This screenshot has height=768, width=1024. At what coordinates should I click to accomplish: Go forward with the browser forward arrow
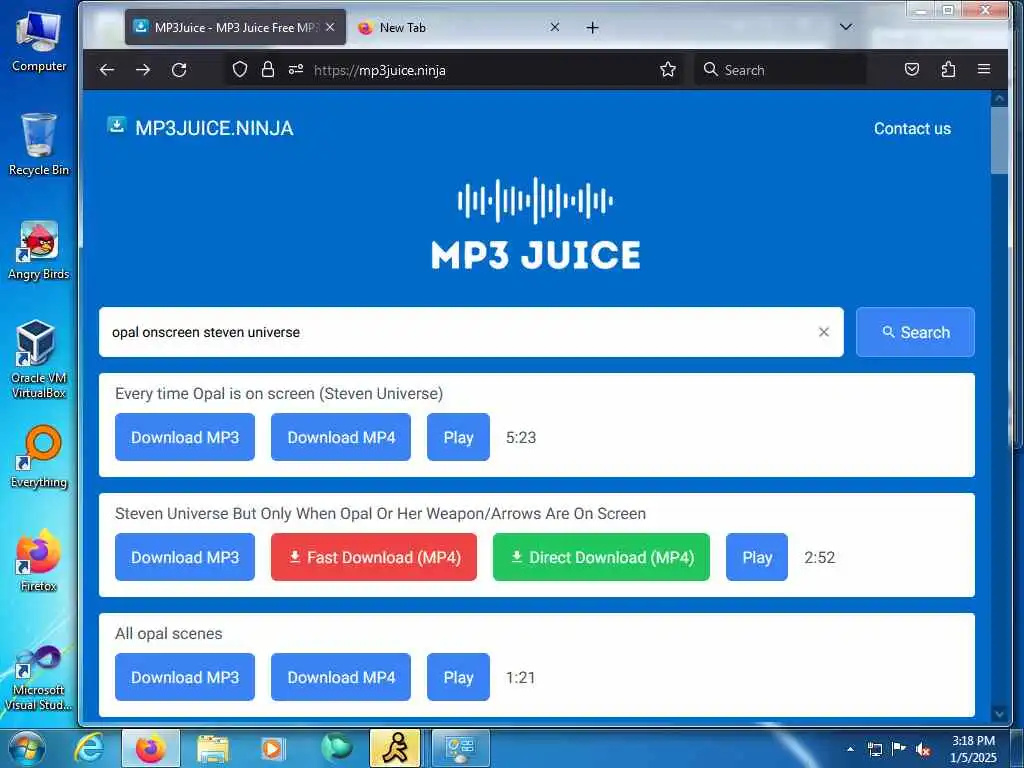pyautogui.click(x=143, y=70)
